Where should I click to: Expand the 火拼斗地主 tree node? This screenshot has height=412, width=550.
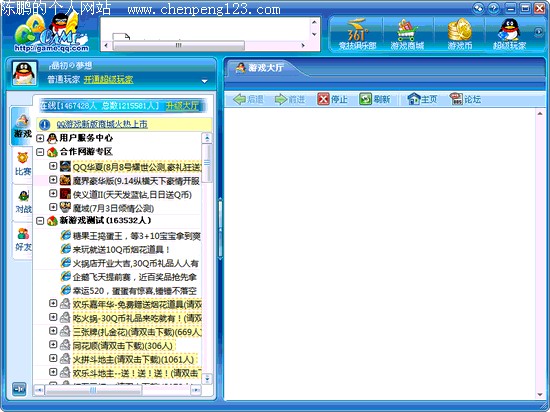pyautogui.click(x=53, y=358)
